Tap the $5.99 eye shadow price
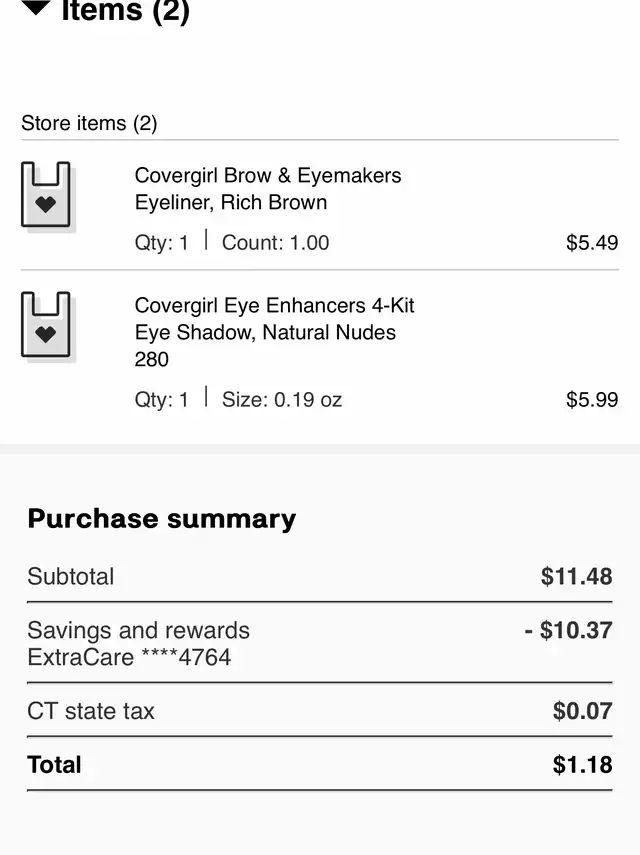This screenshot has height=855, width=640. tap(592, 400)
